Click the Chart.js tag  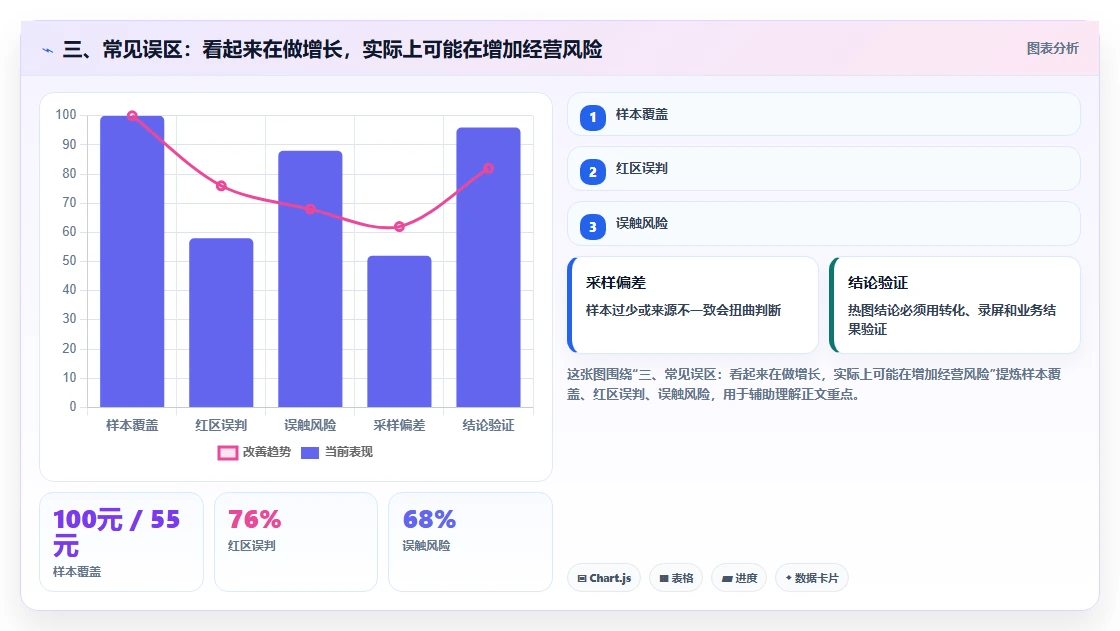604,578
